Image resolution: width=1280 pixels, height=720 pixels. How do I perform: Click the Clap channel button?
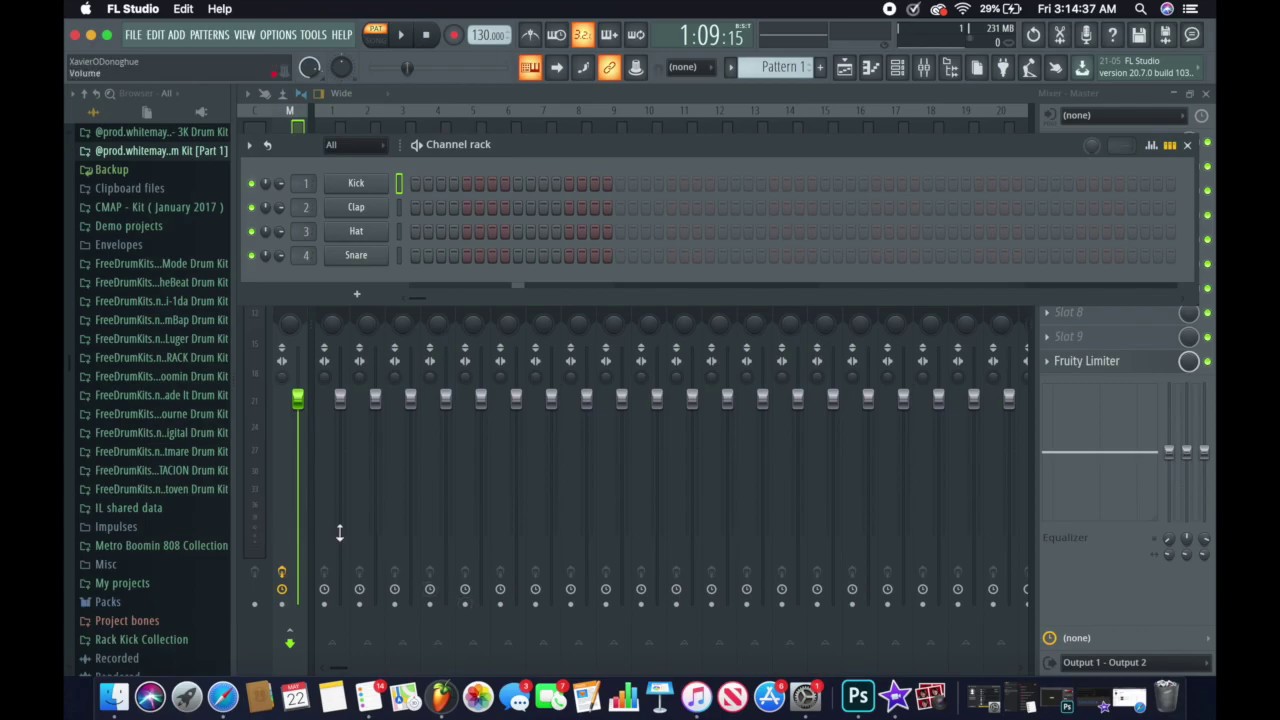[356, 207]
